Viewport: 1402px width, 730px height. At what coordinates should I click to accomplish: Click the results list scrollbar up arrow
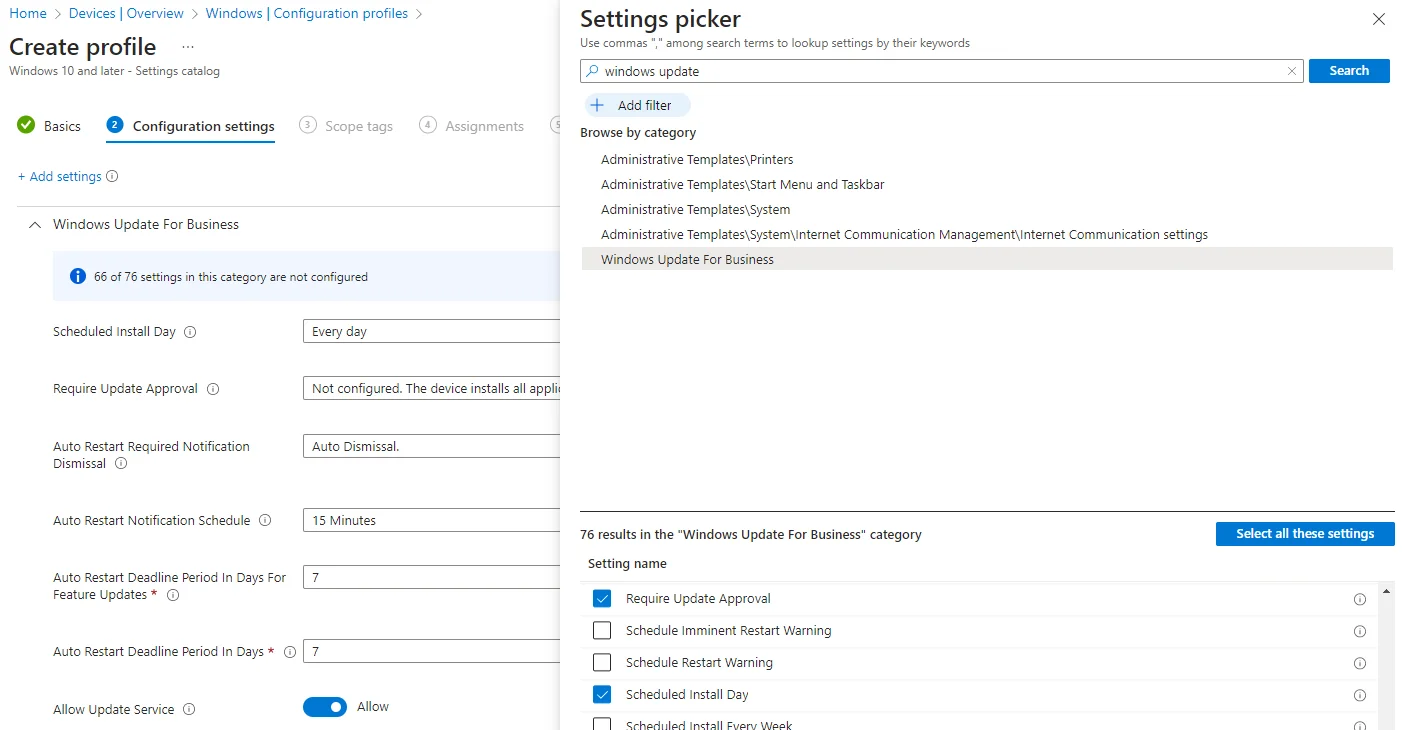(x=1386, y=592)
